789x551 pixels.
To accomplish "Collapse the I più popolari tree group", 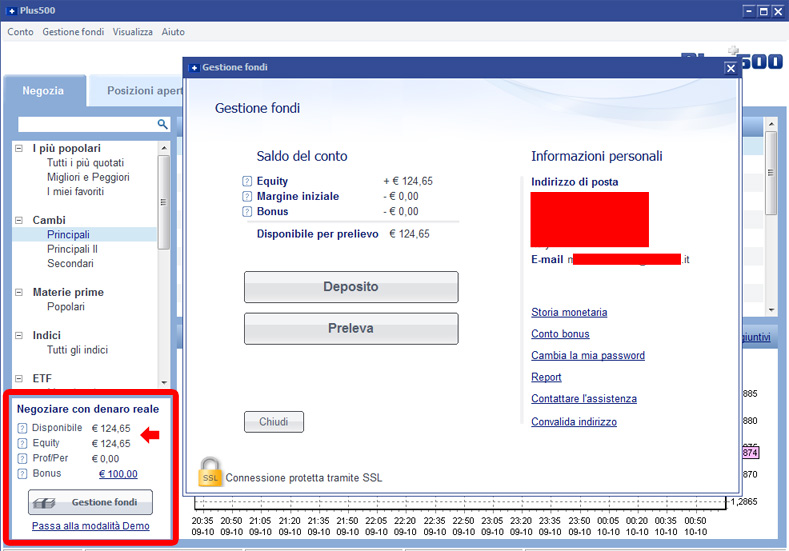I will click(19, 148).
